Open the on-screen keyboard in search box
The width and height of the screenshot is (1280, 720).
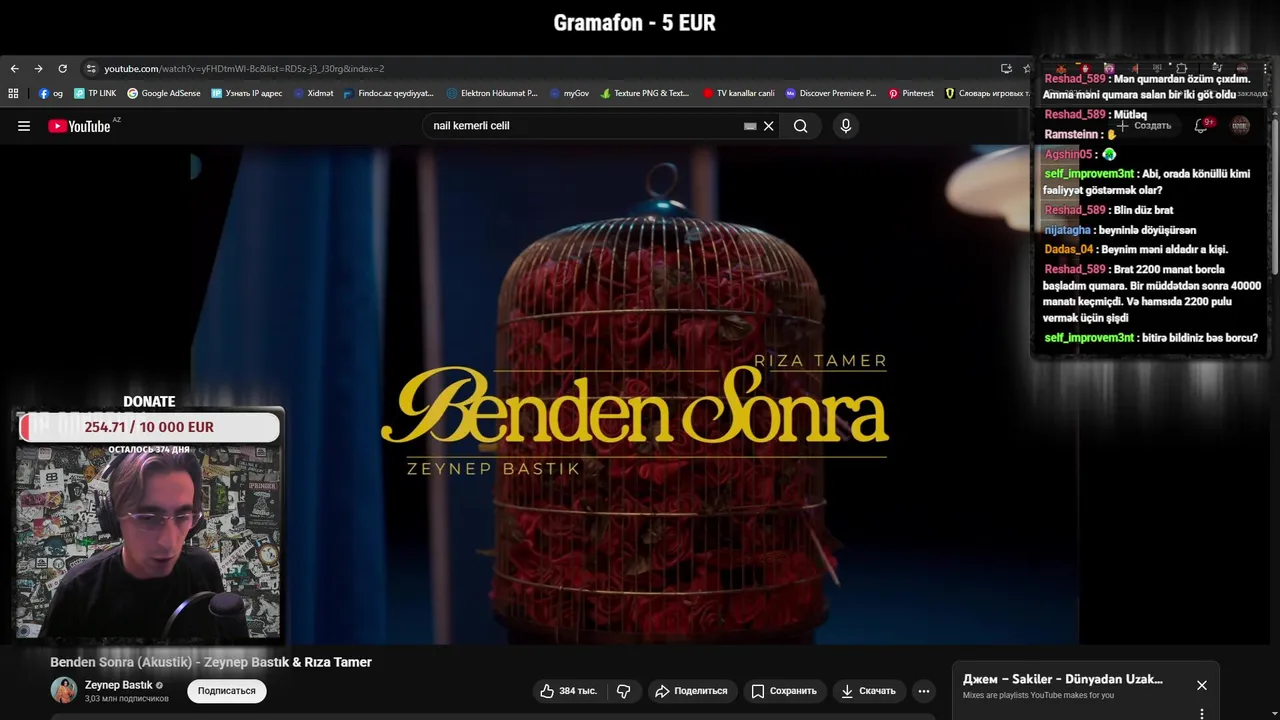[750, 126]
